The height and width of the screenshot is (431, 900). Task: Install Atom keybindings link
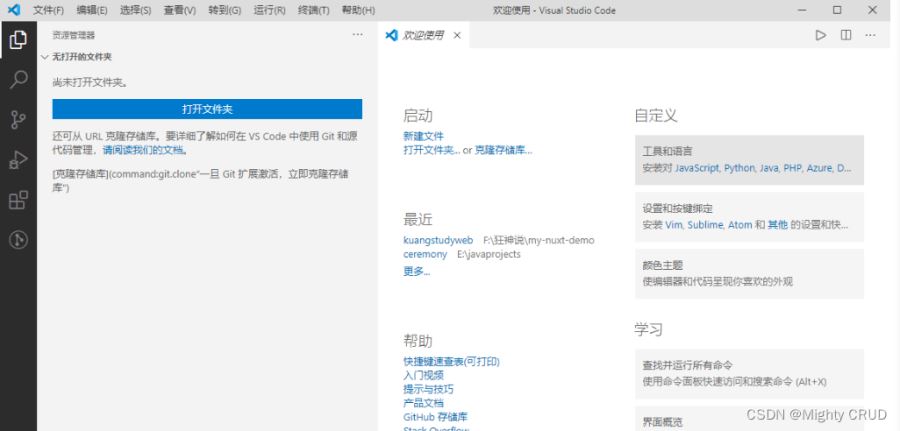[x=740, y=225]
